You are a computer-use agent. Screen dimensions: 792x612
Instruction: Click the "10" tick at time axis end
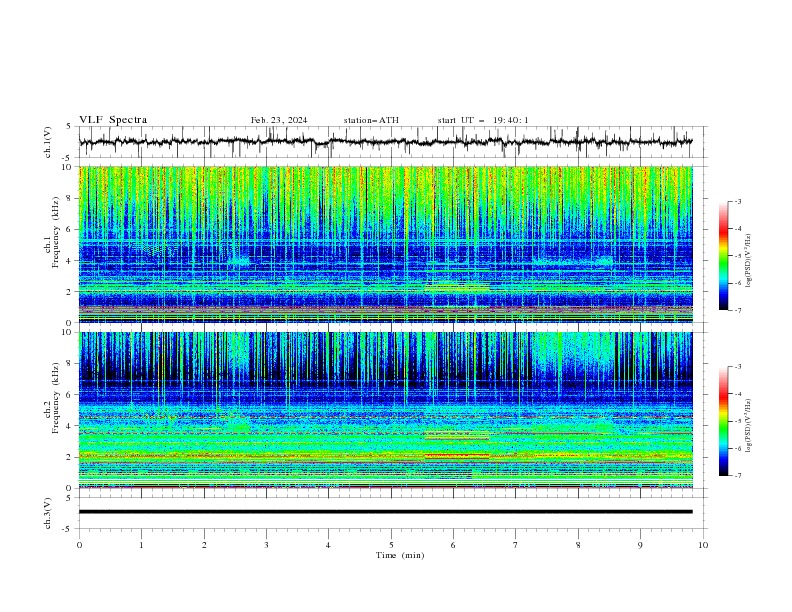[x=703, y=545]
